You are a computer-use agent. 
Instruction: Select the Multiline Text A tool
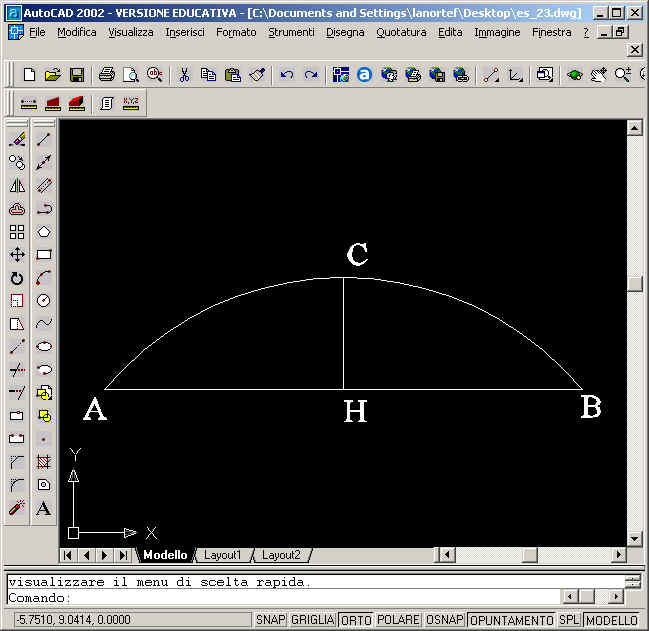tap(43, 508)
